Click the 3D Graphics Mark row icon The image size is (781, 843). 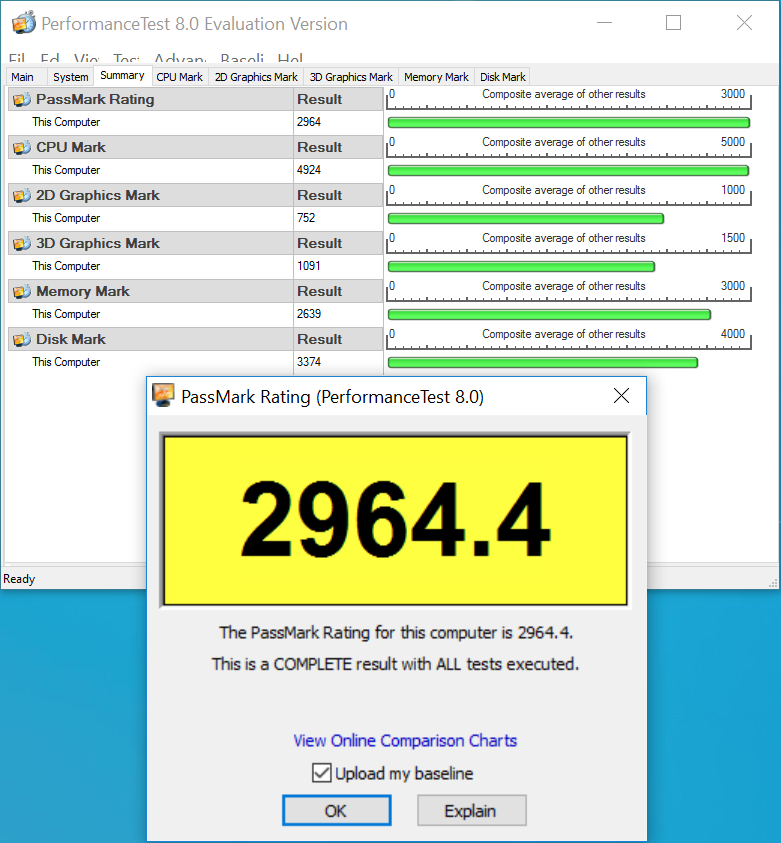point(22,243)
